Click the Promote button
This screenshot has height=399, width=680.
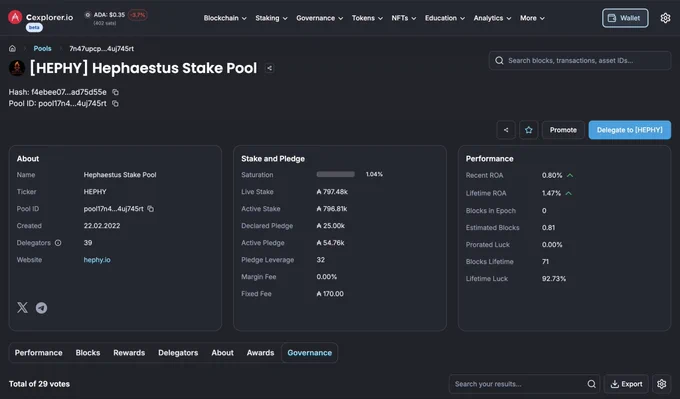pyautogui.click(x=563, y=130)
